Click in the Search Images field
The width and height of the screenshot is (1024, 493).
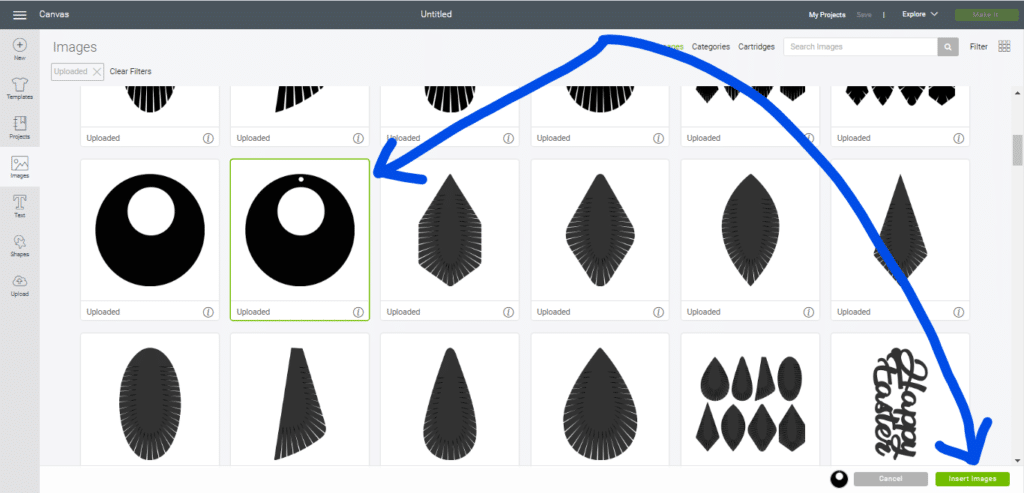tap(861, 47)
